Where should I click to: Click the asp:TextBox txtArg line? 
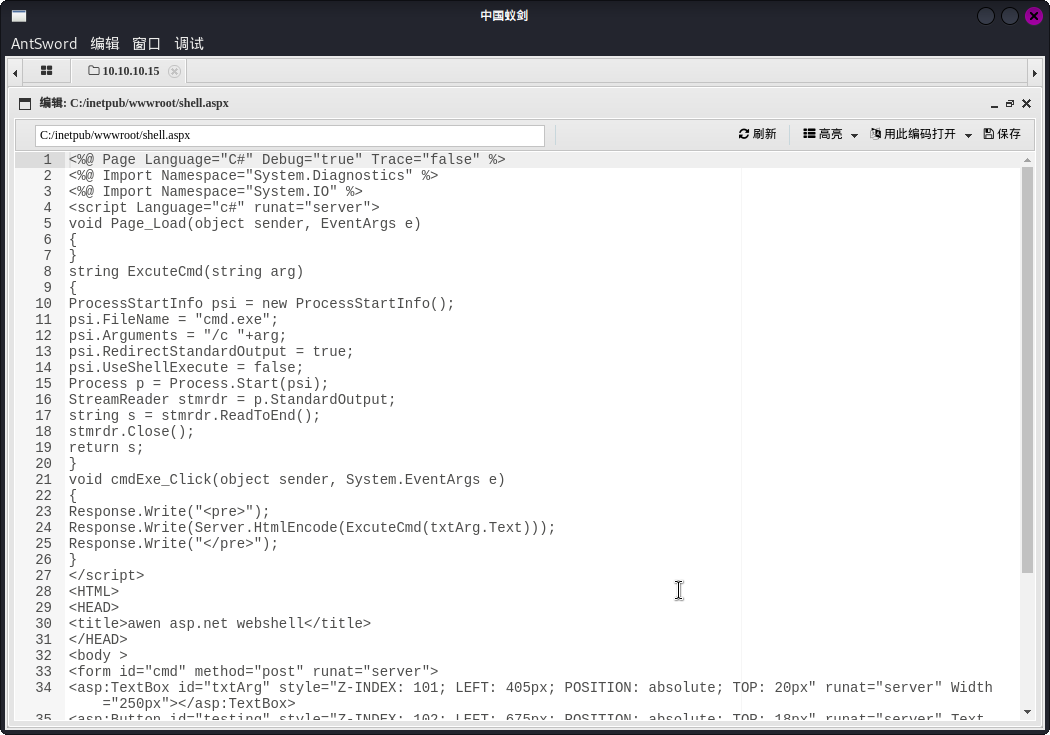tap(530, 696)
